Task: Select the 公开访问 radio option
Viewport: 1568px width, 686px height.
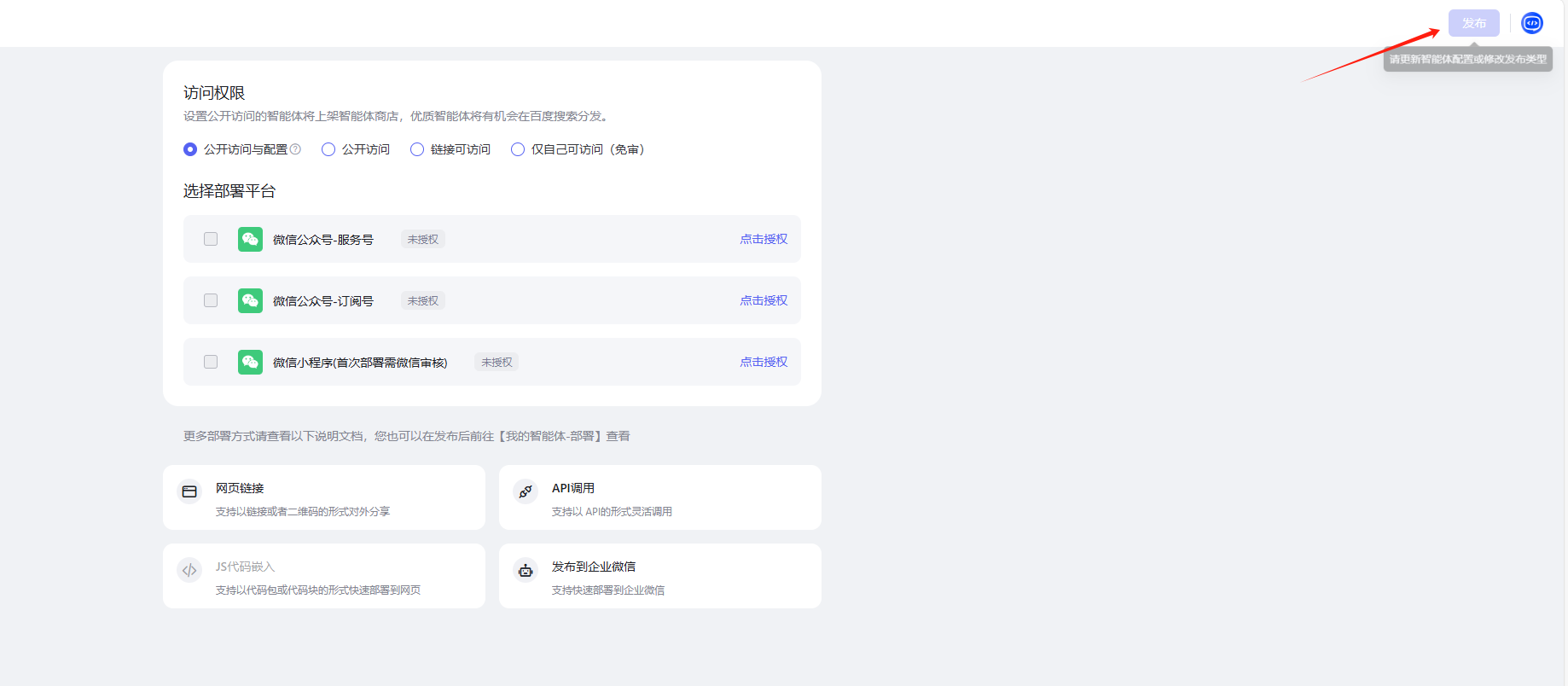Action: (x=328, y=149)
